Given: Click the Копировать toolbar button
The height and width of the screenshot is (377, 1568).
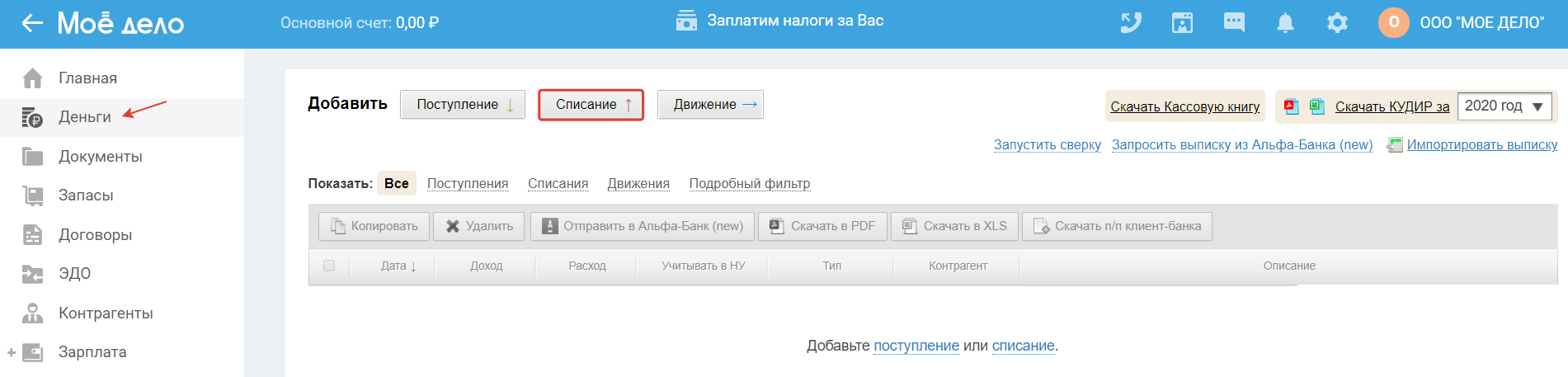Looking at the screenshot, I should (x=374, y=226).
